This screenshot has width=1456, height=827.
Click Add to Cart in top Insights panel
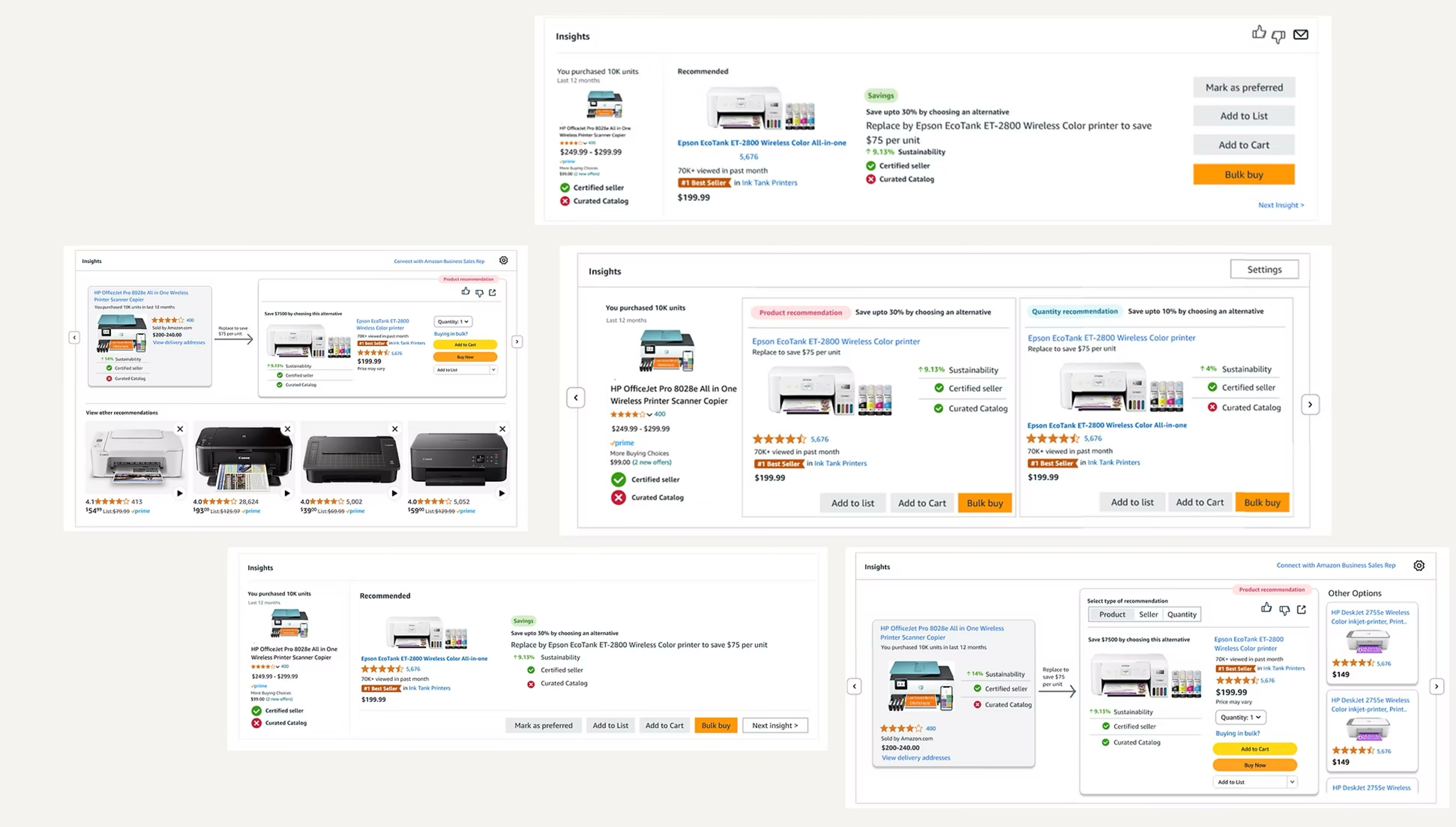tap(1244, 145)
